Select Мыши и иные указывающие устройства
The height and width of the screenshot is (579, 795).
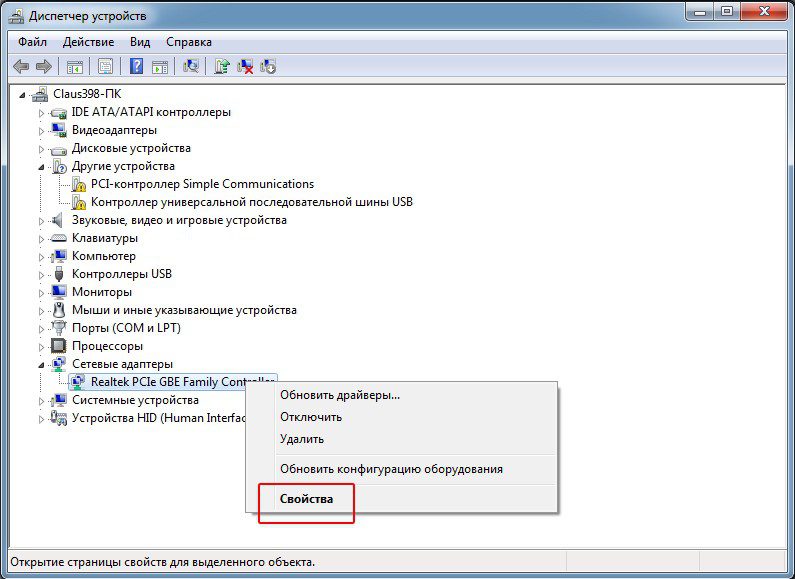point(184,310)
